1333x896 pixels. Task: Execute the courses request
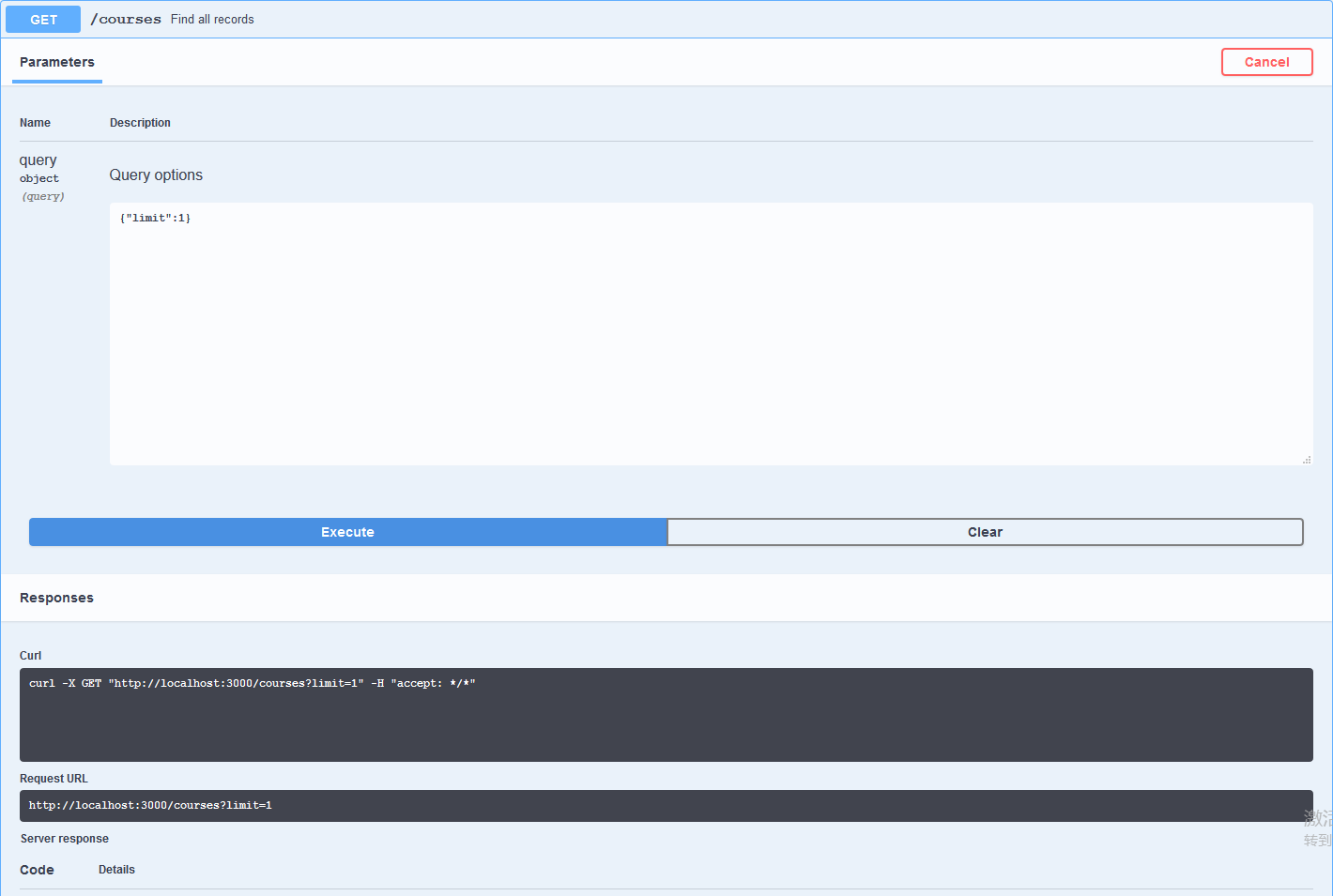[347, 532]
